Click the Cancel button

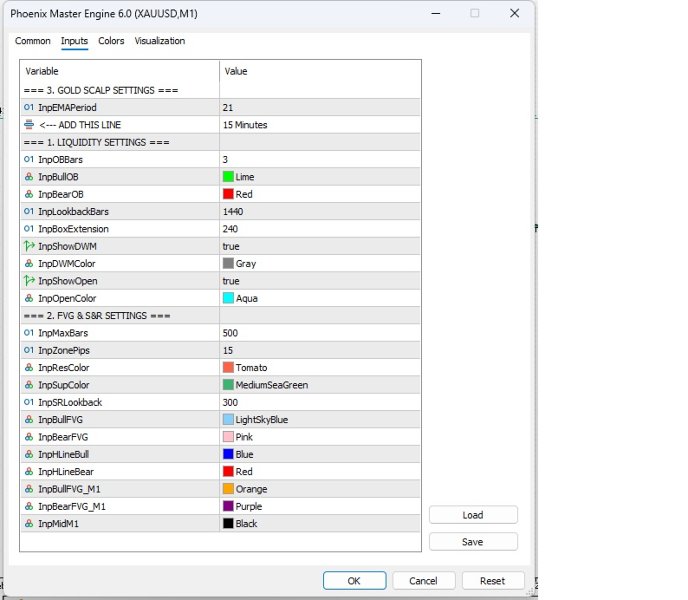tap(423, 581)
